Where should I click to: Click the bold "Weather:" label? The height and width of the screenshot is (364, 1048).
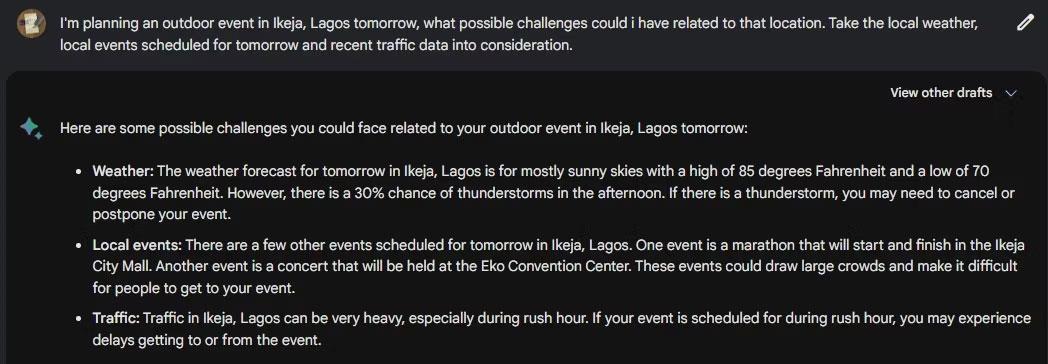pos(123,171)
